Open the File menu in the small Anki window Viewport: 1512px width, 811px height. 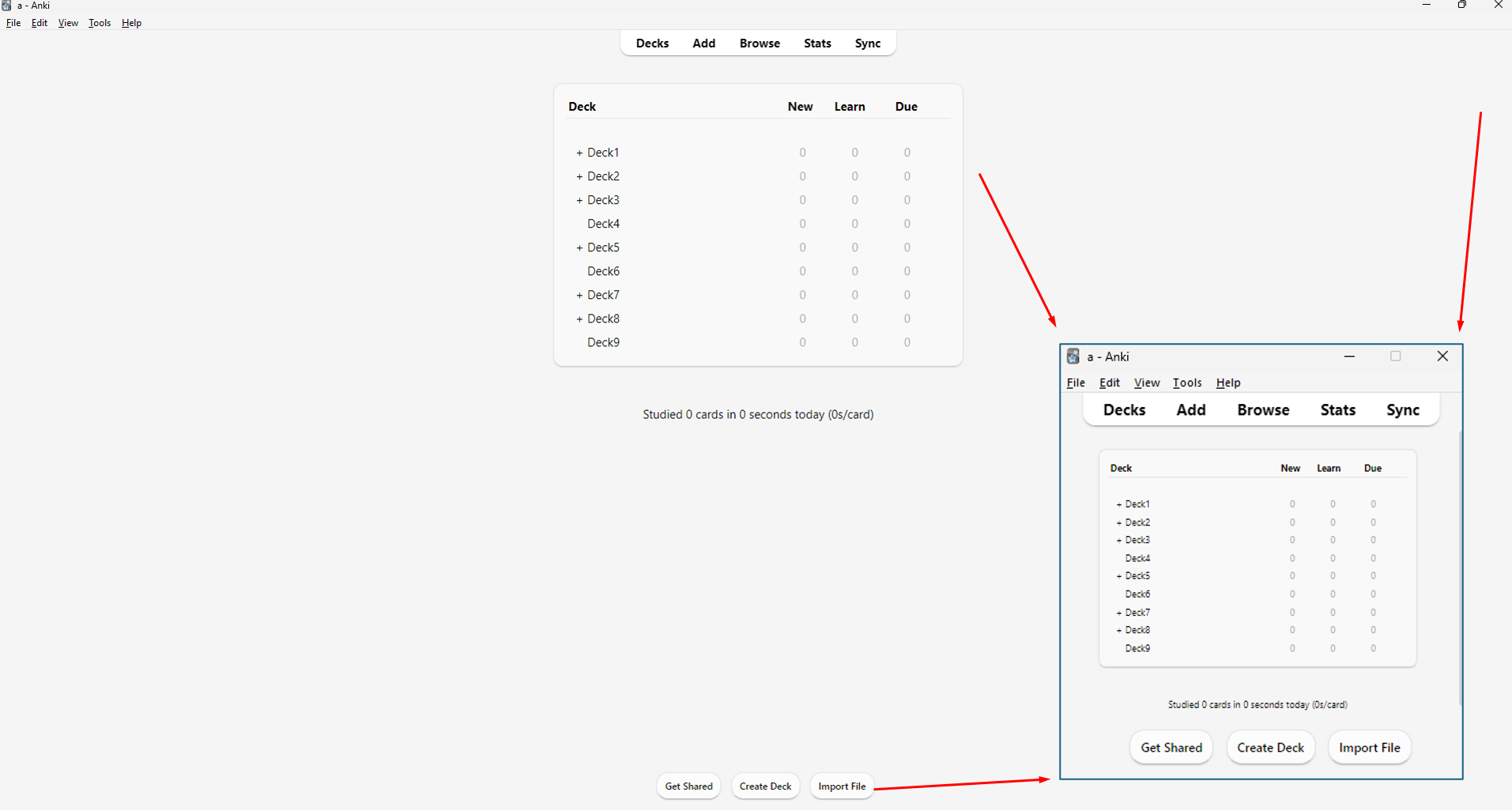pyautogui.click(x=1076, y=383)
